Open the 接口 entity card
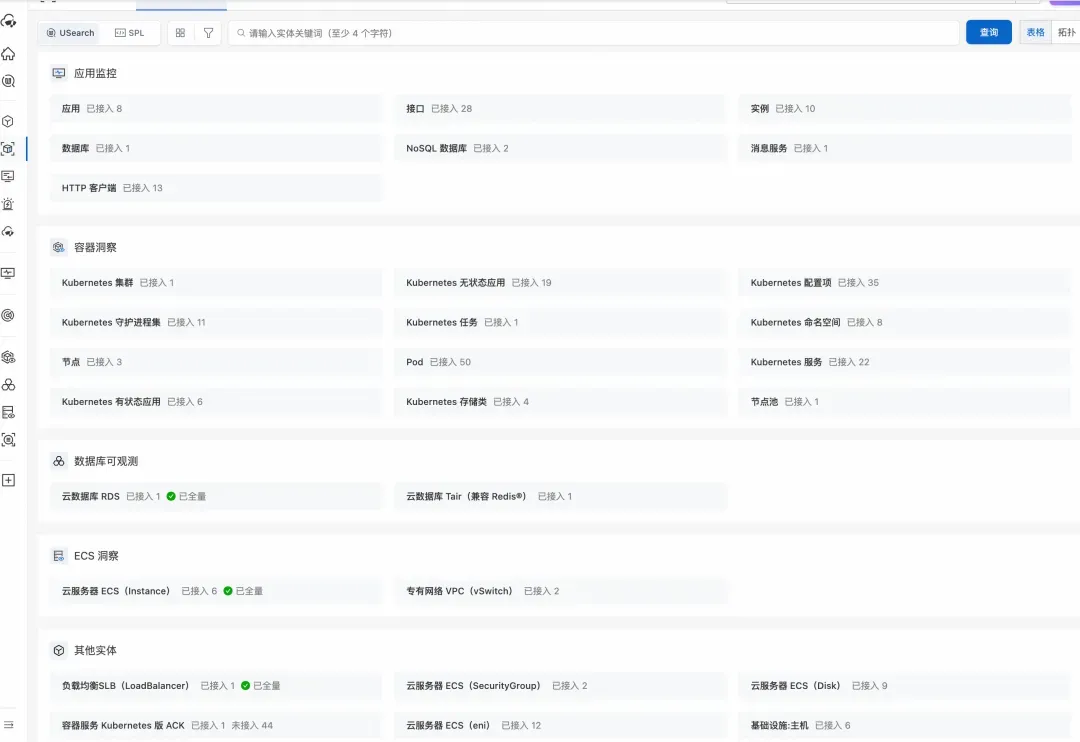Screen dimensions: 1080x742 click(560, 108)
